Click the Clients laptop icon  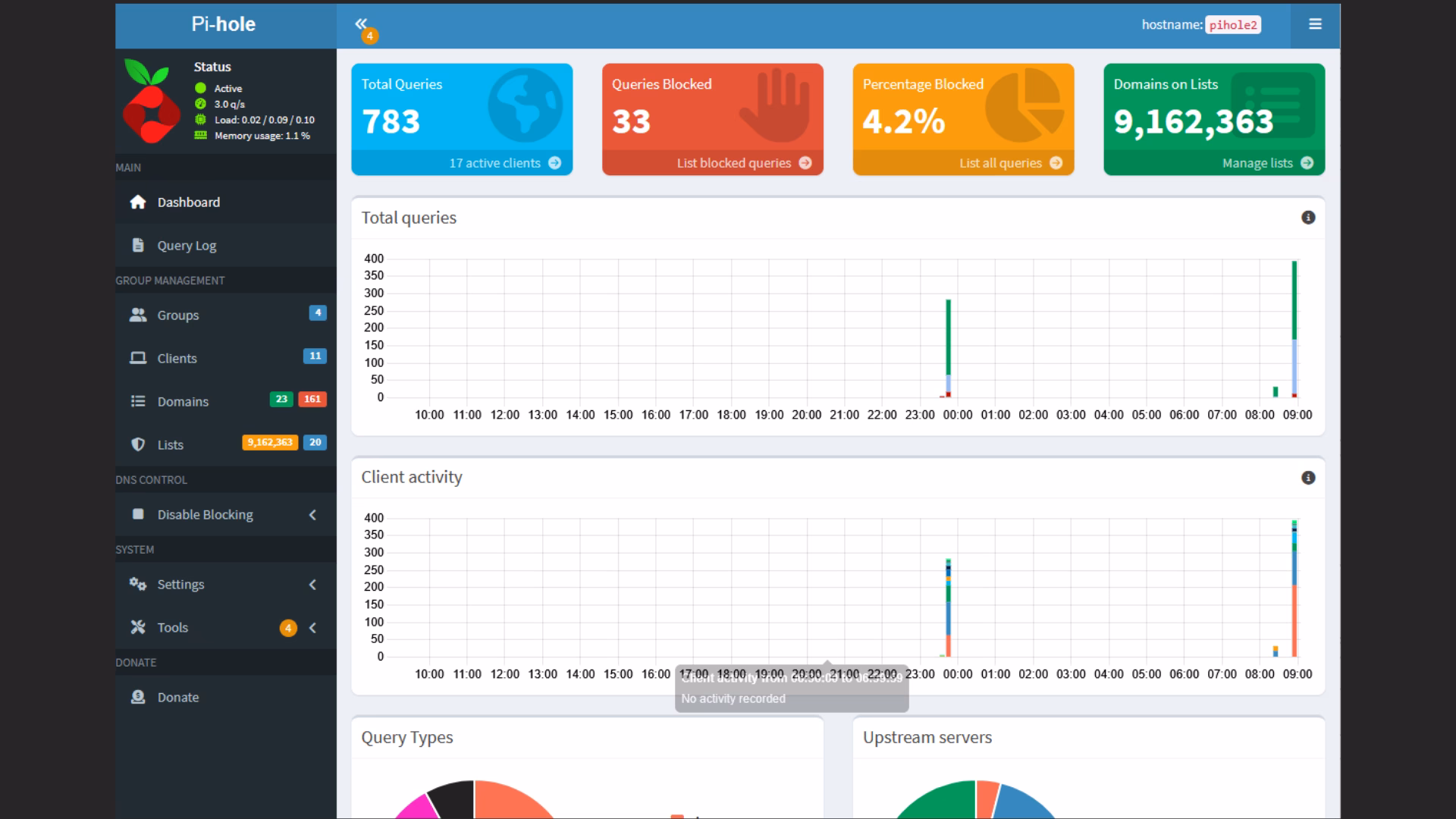click(137, 358)
